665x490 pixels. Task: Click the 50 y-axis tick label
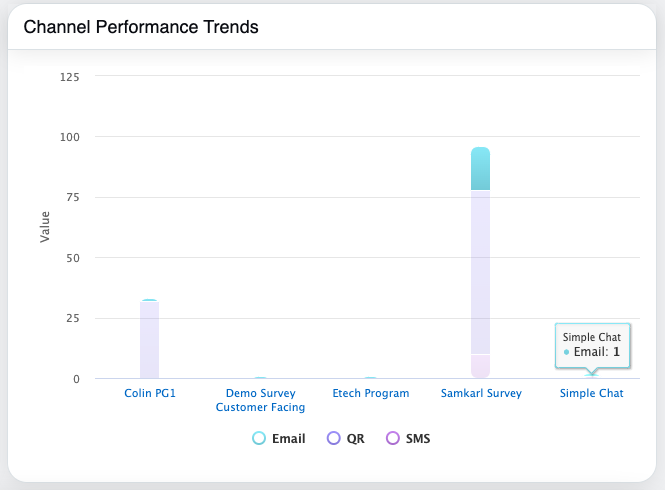(x=74, y=258)
